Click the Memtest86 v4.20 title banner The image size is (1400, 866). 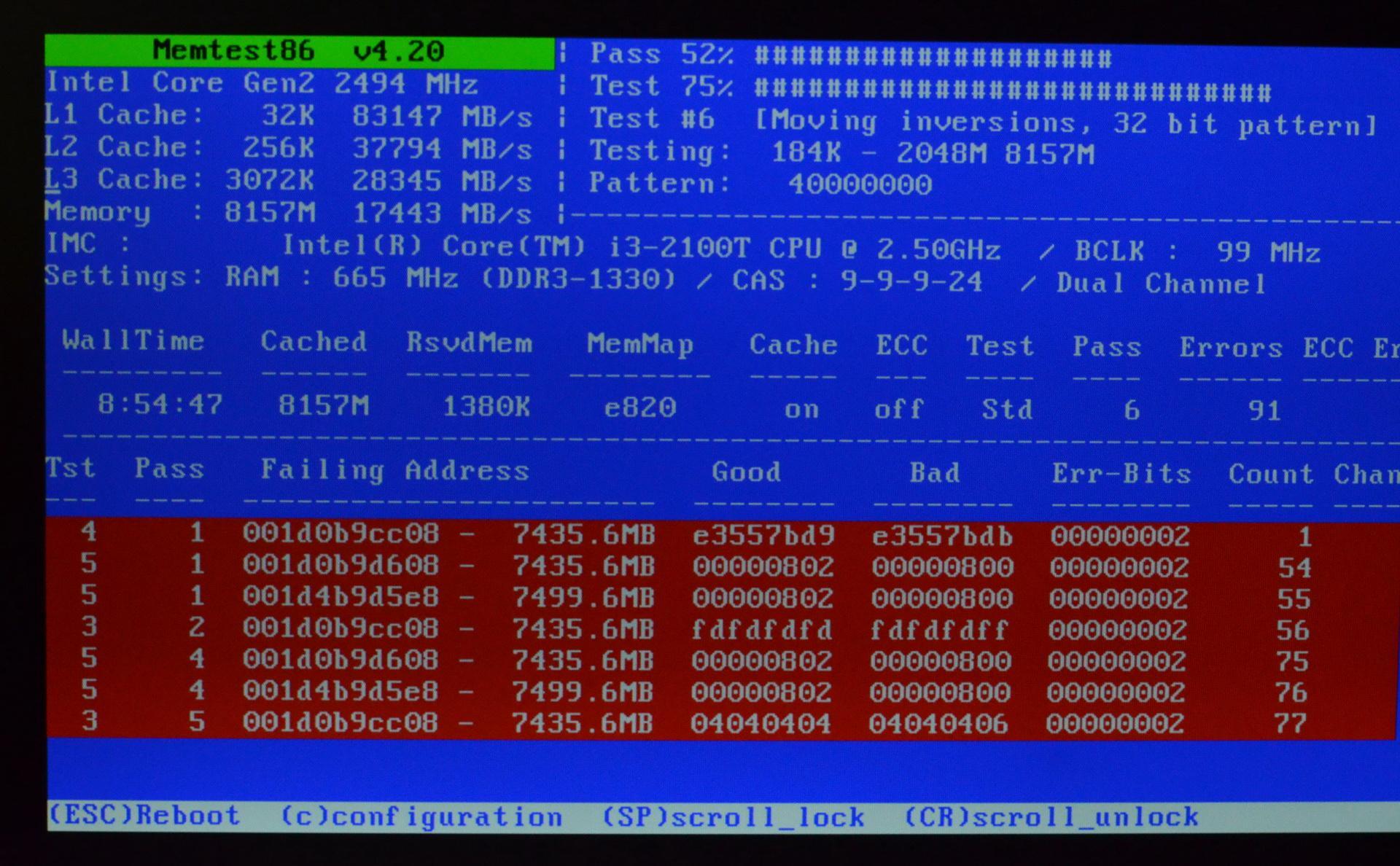(x=299, y=51)
